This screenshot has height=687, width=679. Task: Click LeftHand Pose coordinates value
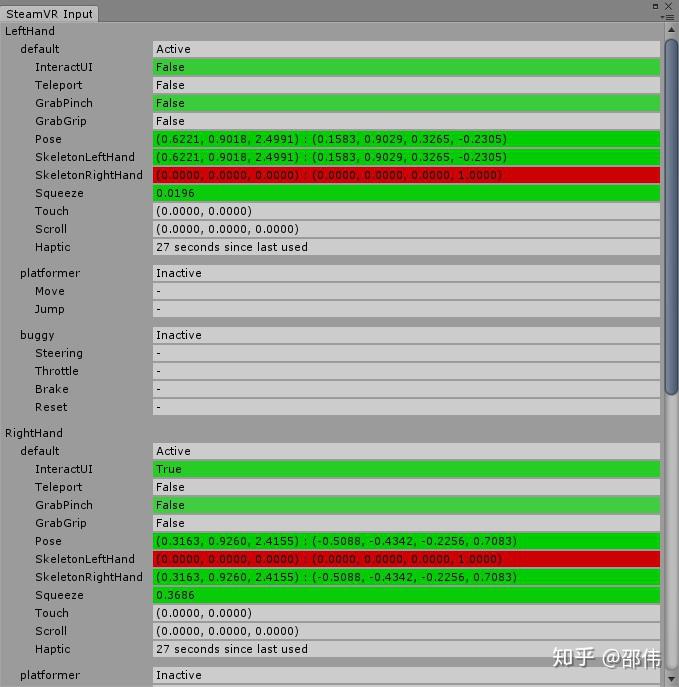click(406, 139)
